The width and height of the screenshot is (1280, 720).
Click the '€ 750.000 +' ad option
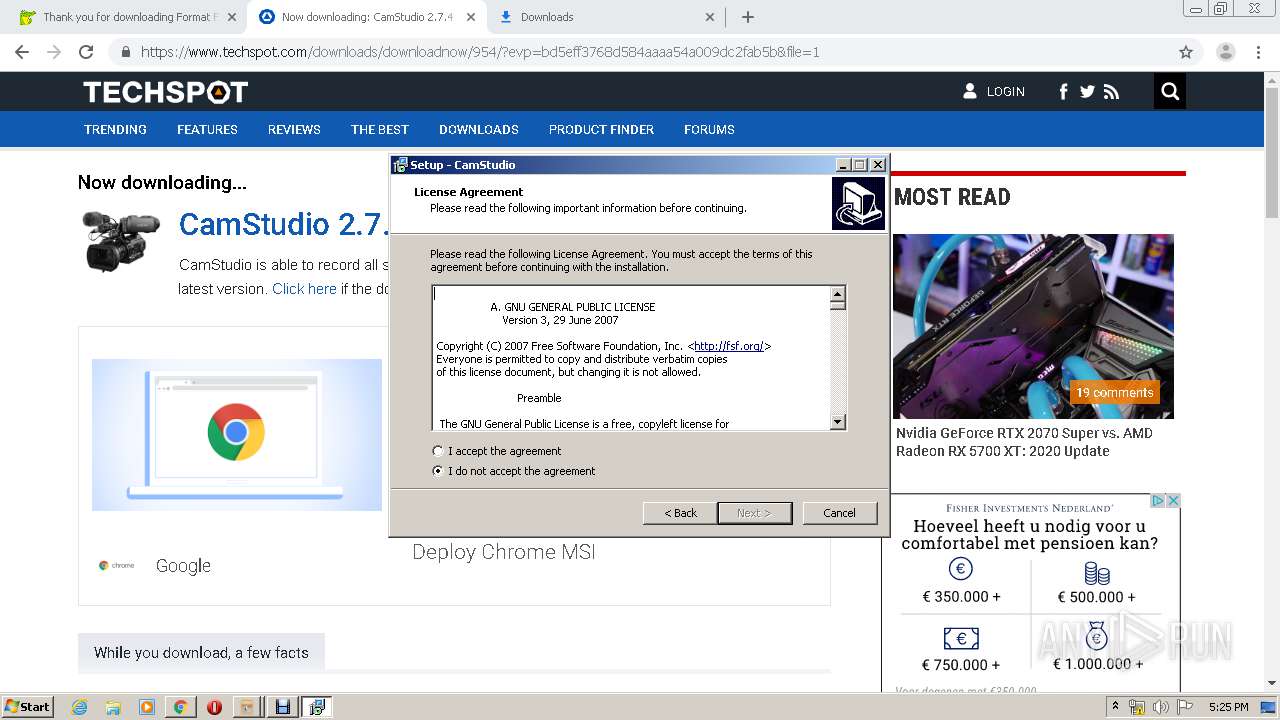pos(961,650)
